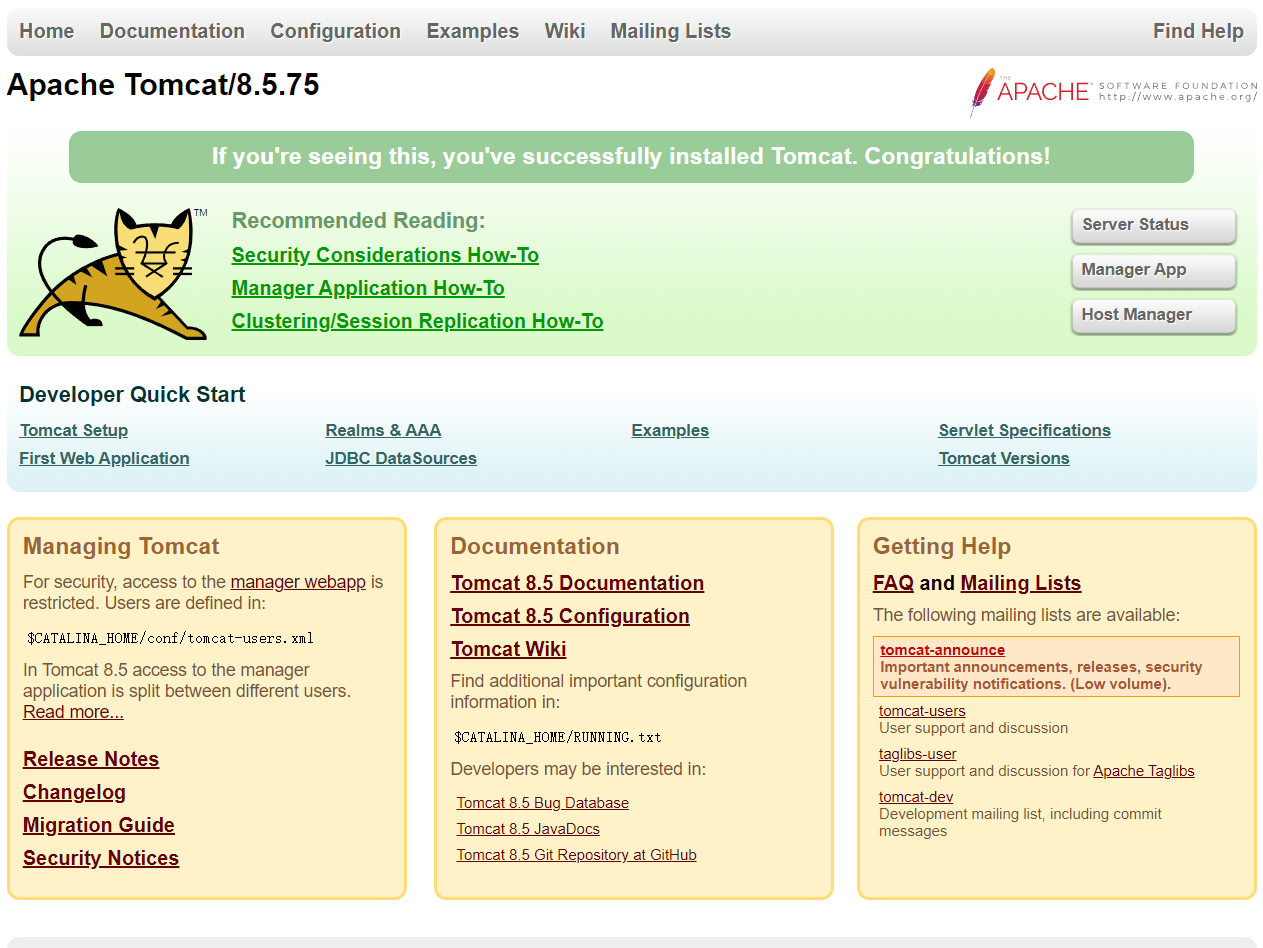Open Tomcat 8.5 Documentation link
The width and height of the screenshot is (1263, 948).
tap(577, 583)
